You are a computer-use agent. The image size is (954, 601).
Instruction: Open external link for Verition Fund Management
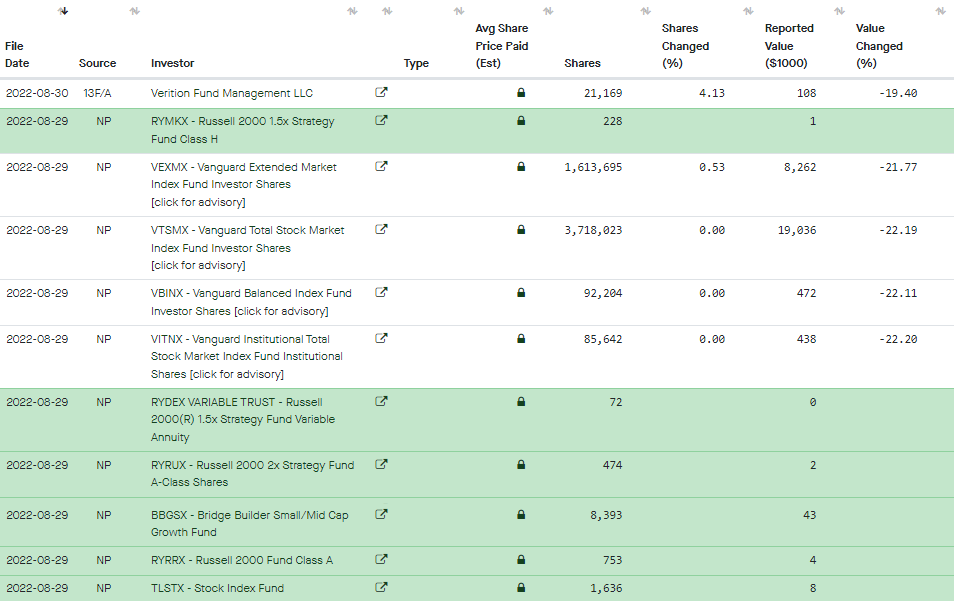coord(381,92)
